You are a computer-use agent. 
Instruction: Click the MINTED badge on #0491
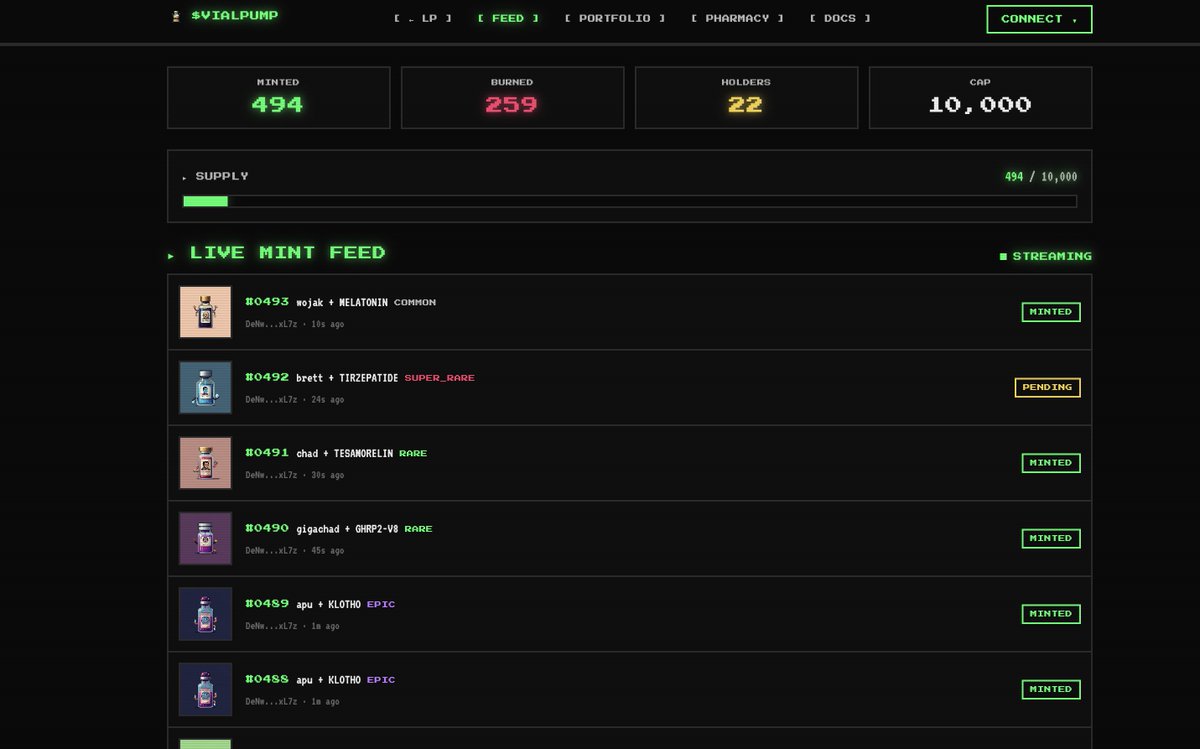pos(1051,463)
